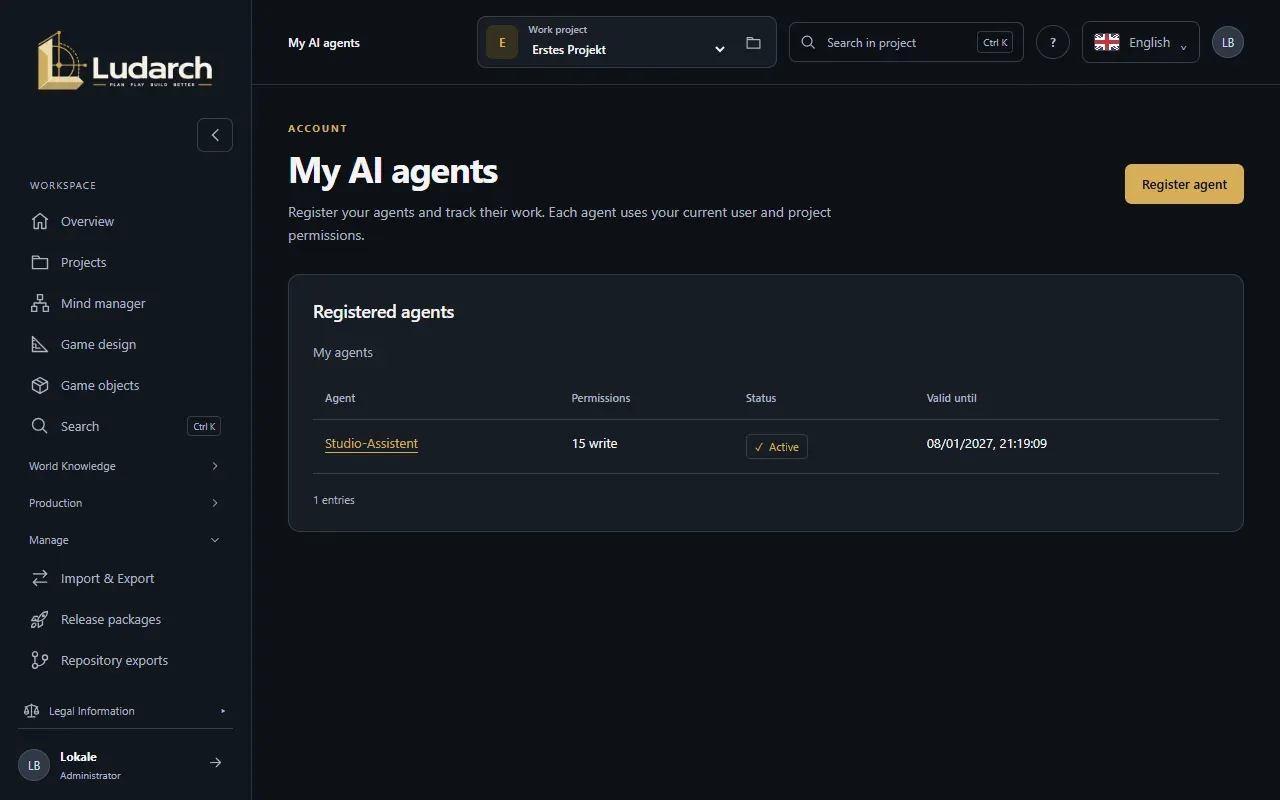The image size is (1280, 800).
Task: Click the Release packages rocket icon
Action: tap(40, 619)
